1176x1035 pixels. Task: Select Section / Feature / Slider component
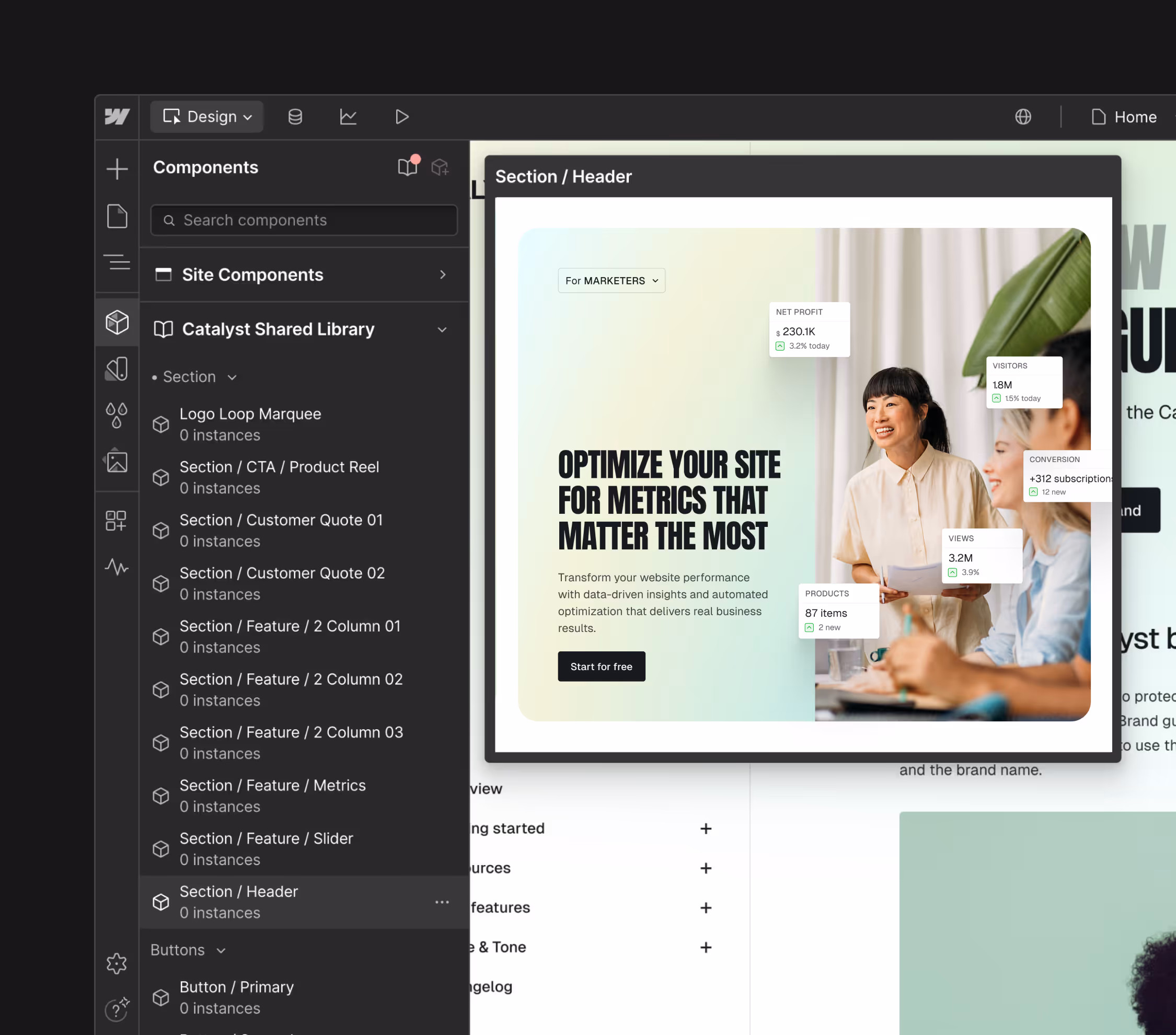(x=266, y=848)
